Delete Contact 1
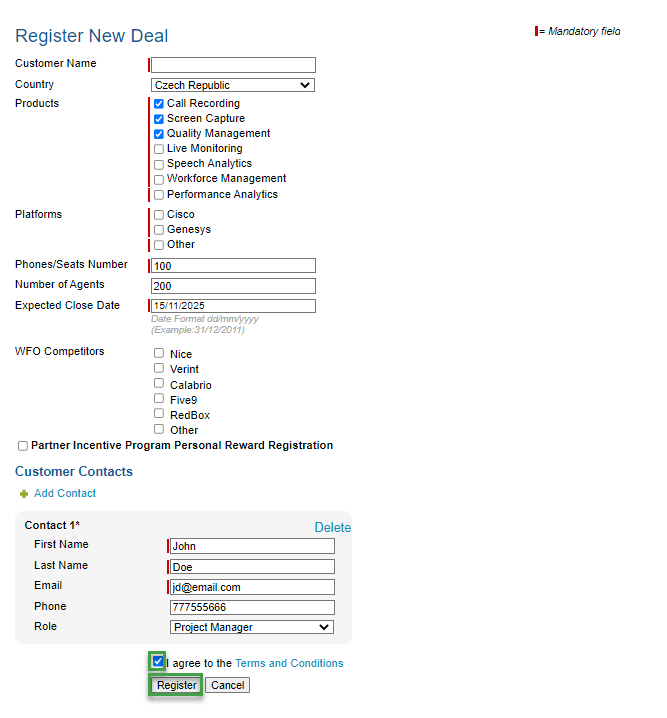Image resolution: width=667 pixels, height=718 pixels. (332, 527)
